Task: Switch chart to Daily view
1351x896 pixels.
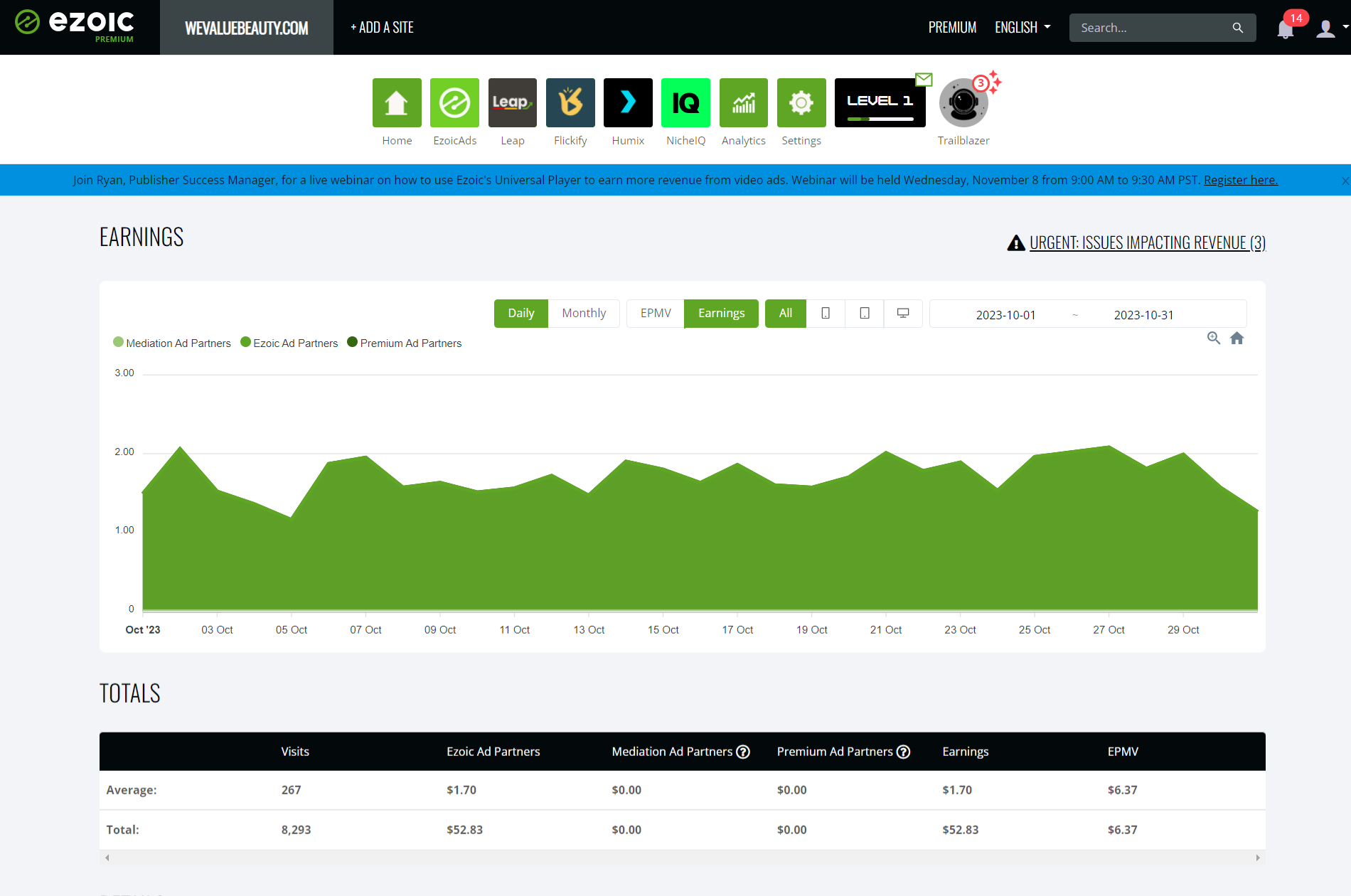Action: (x=521, y=314)
